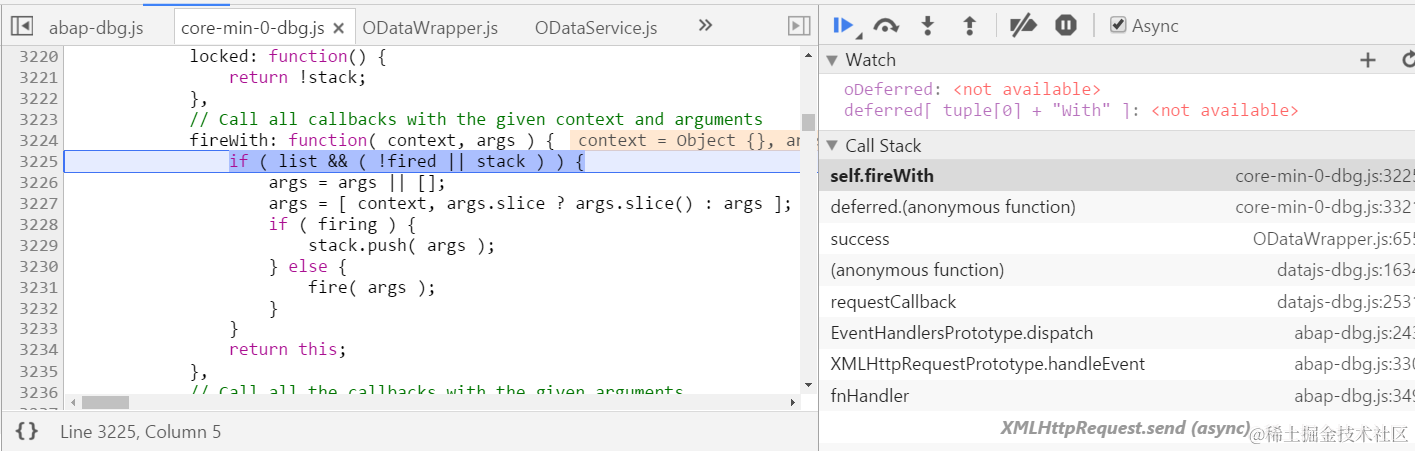This screenshot has height=451, width=1415.
Task: Toggle pause on exceptions
Action: coord(1066,26)
